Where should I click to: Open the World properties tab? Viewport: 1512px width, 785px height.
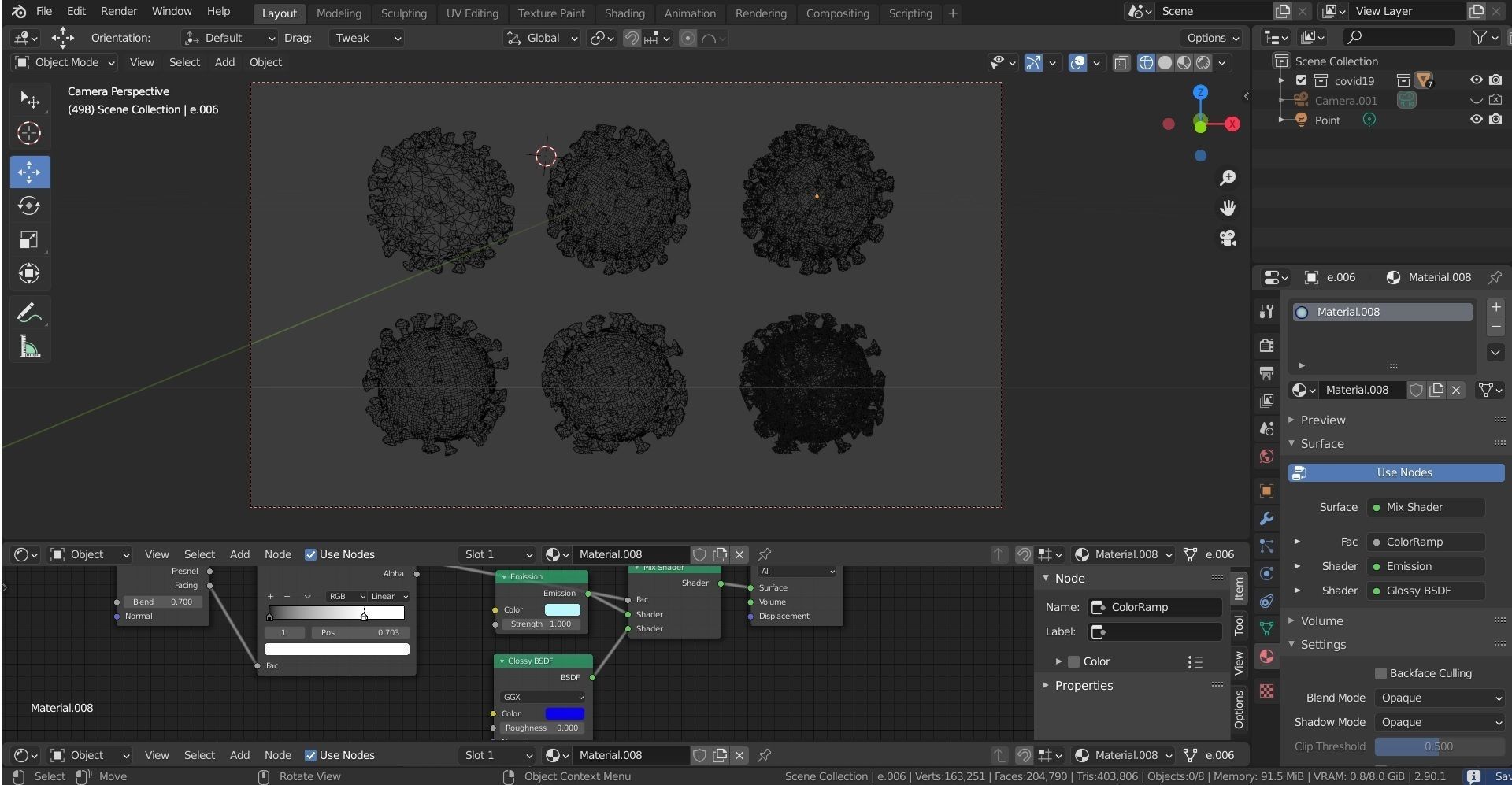1266,456
